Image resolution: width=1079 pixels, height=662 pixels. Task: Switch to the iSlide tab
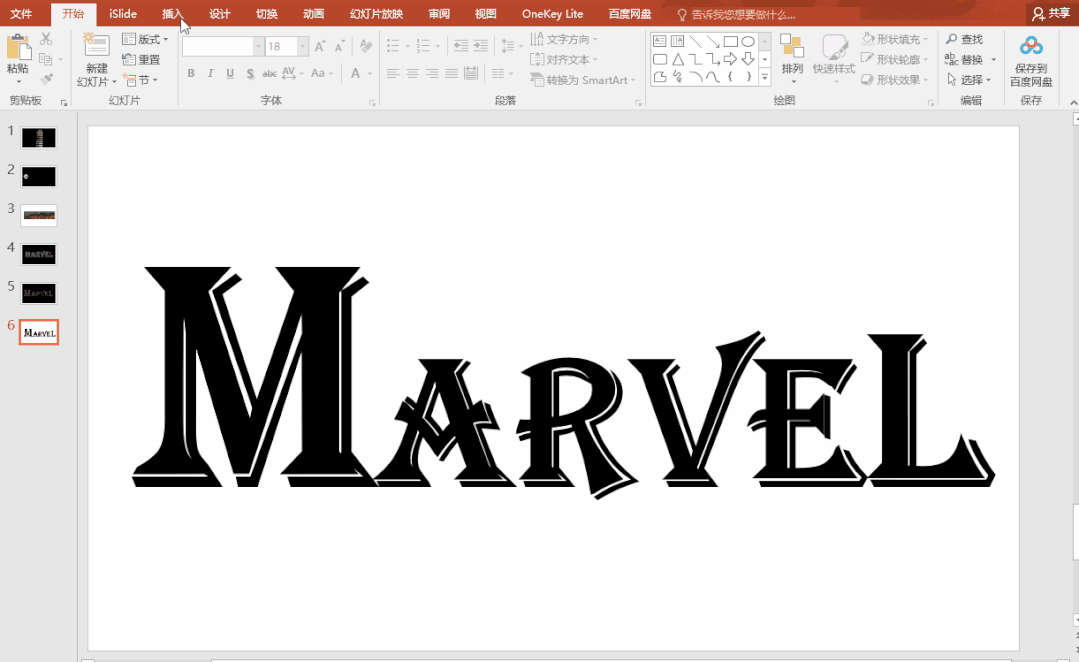(122, 14)
